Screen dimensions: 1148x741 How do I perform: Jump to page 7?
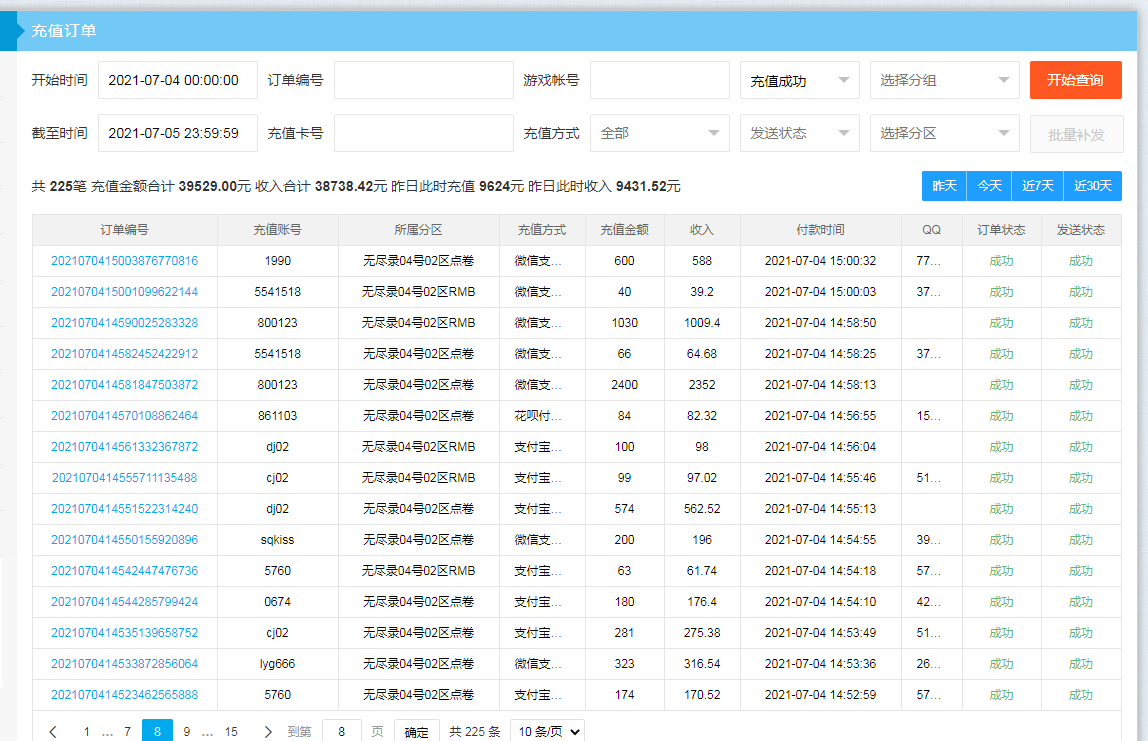point(127,731)
